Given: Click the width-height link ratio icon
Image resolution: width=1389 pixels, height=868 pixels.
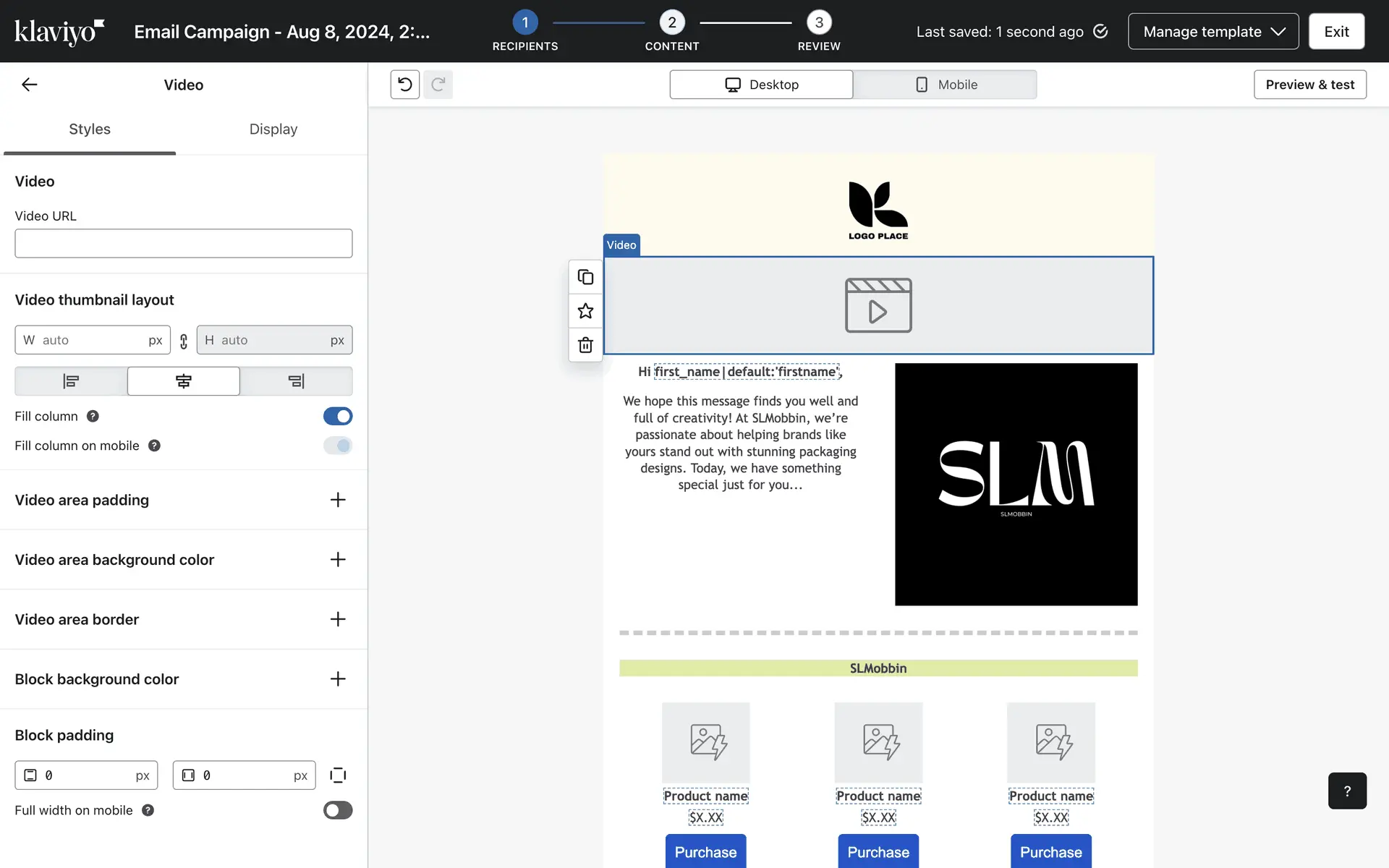Looking at the screenshot, I should (x=184, y=341).
